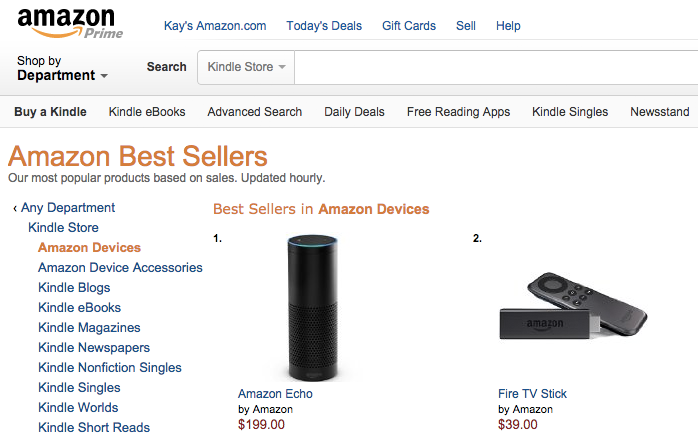Select Amazon Device Accessories in the sidebar

click(x=120, y=268)
